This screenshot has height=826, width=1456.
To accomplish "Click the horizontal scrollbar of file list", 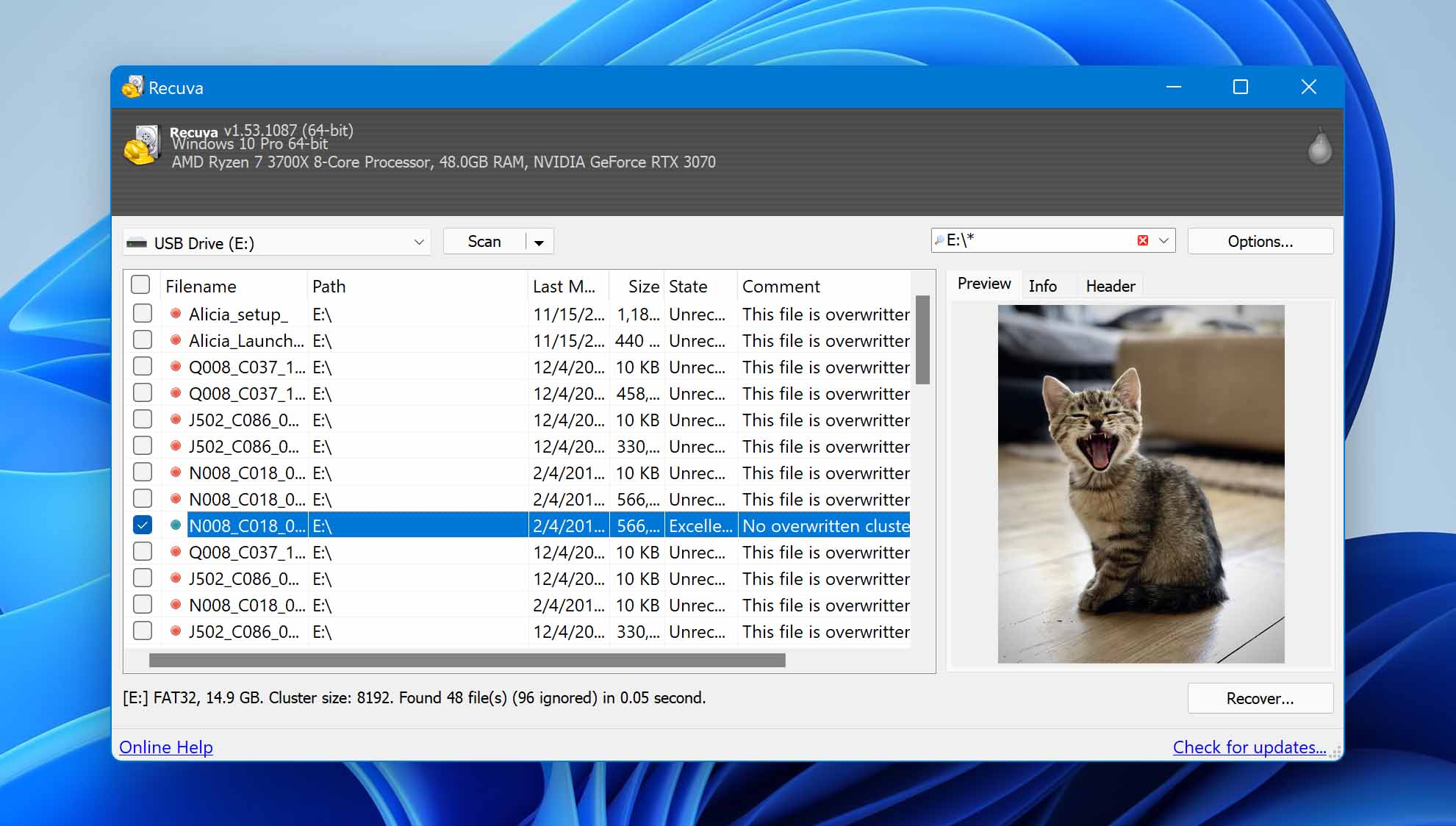I will coord(467,661).
